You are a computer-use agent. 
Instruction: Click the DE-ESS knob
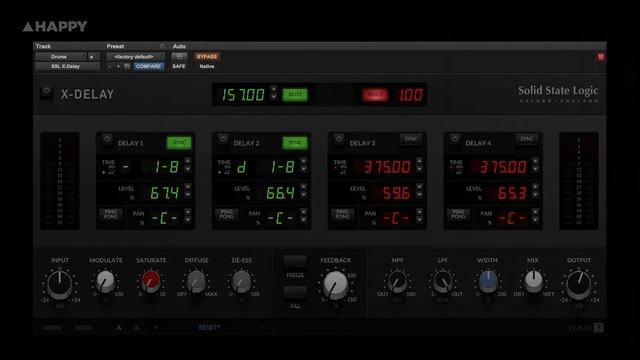(x=241, y=282)
